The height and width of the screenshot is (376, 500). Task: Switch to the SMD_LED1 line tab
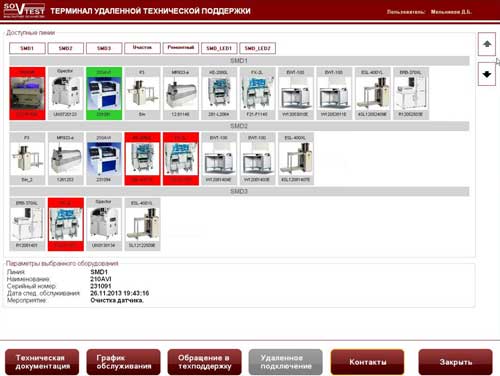[219, 48]
